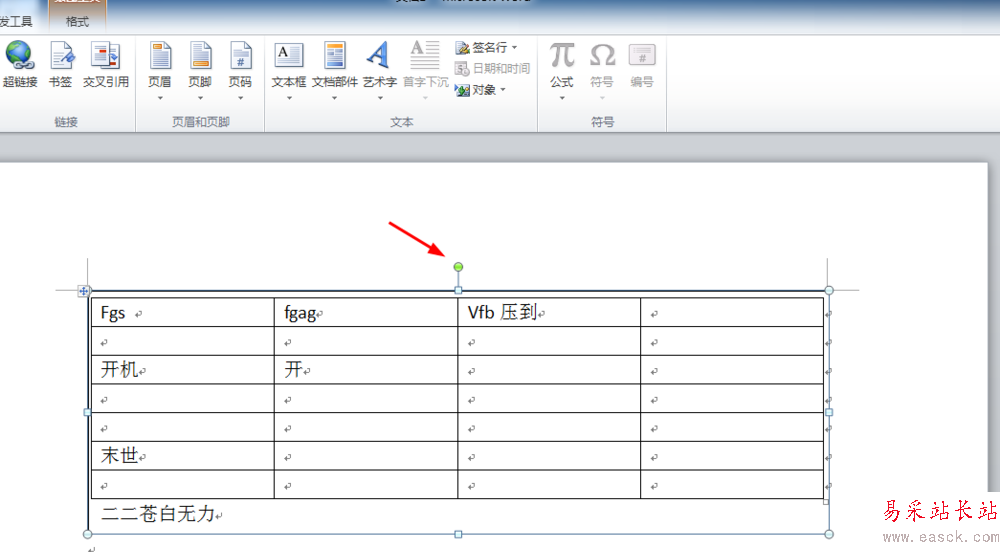Click the bottom-left corner sizing handle
Screen dimensions: 1000x552
[87, 534]
